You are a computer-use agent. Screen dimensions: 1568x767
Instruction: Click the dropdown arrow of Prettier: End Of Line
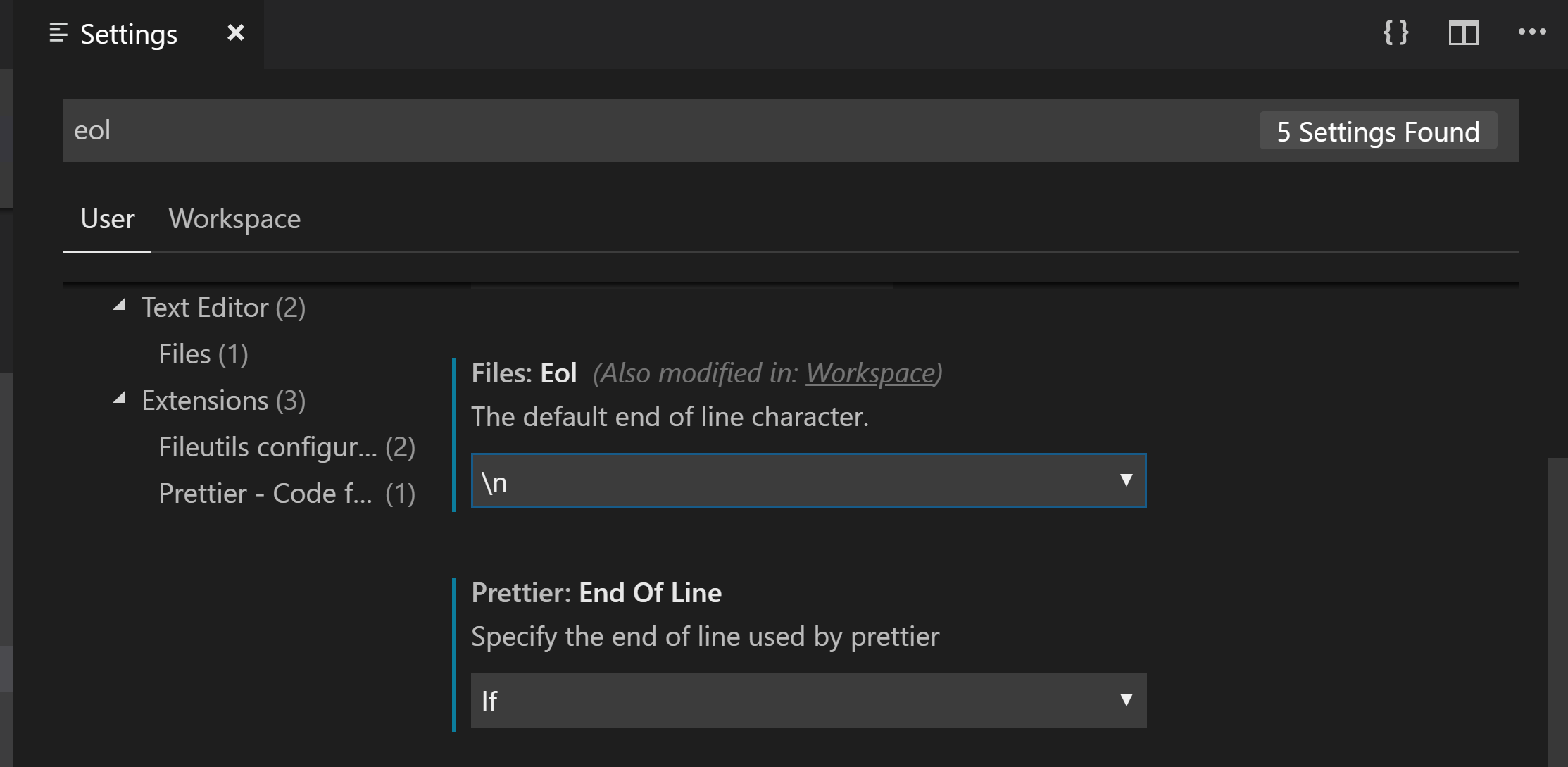(1127, 700)
